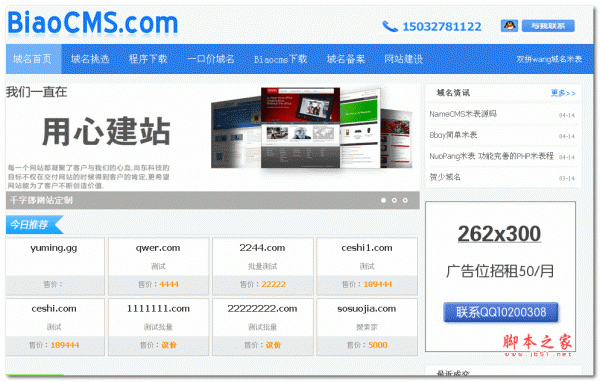Select the second carousel slide dot
This screenshot has width=600, height=382.
click(394, 200)
